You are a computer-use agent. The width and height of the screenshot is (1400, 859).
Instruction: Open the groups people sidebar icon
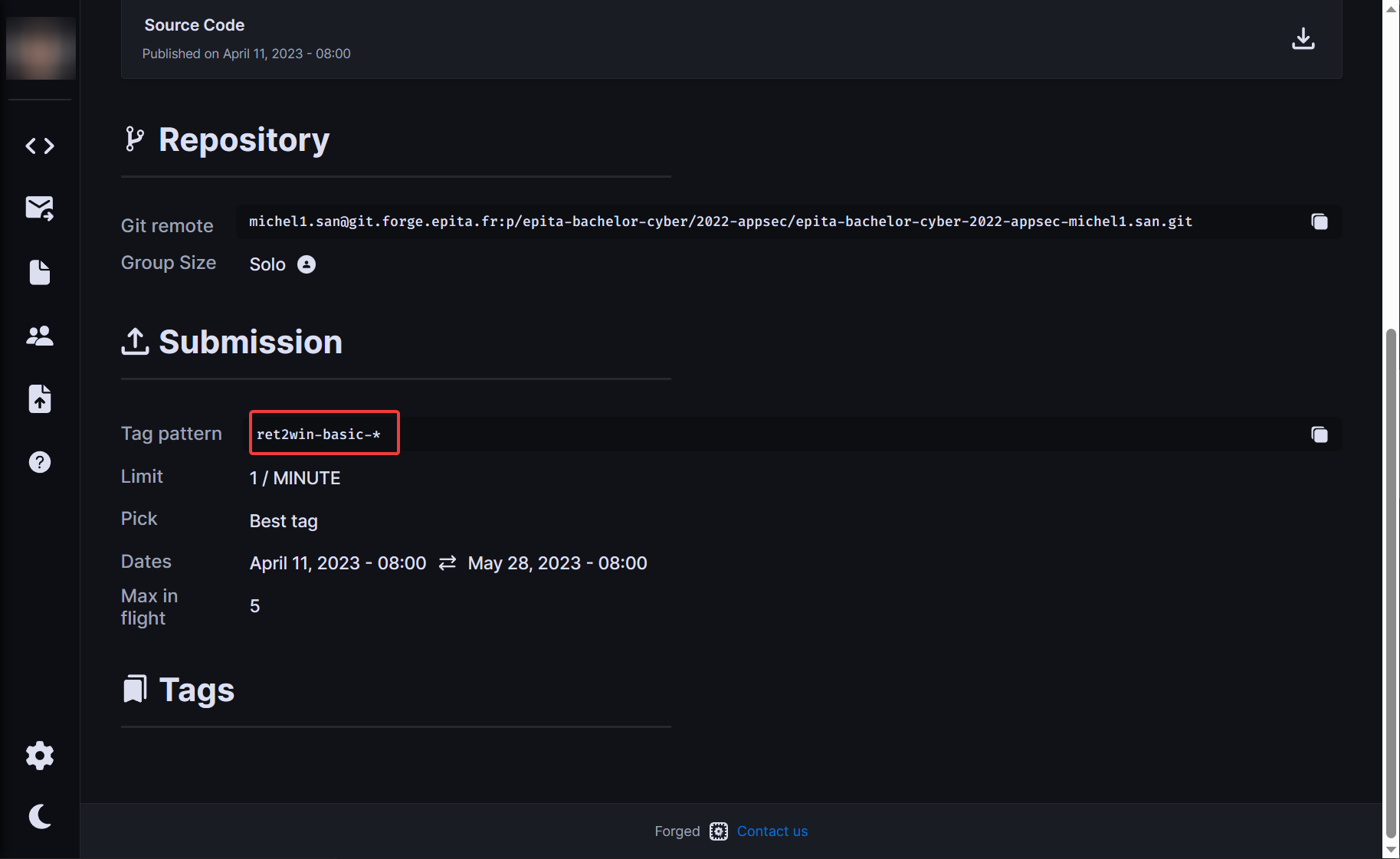tap(40, 336)
